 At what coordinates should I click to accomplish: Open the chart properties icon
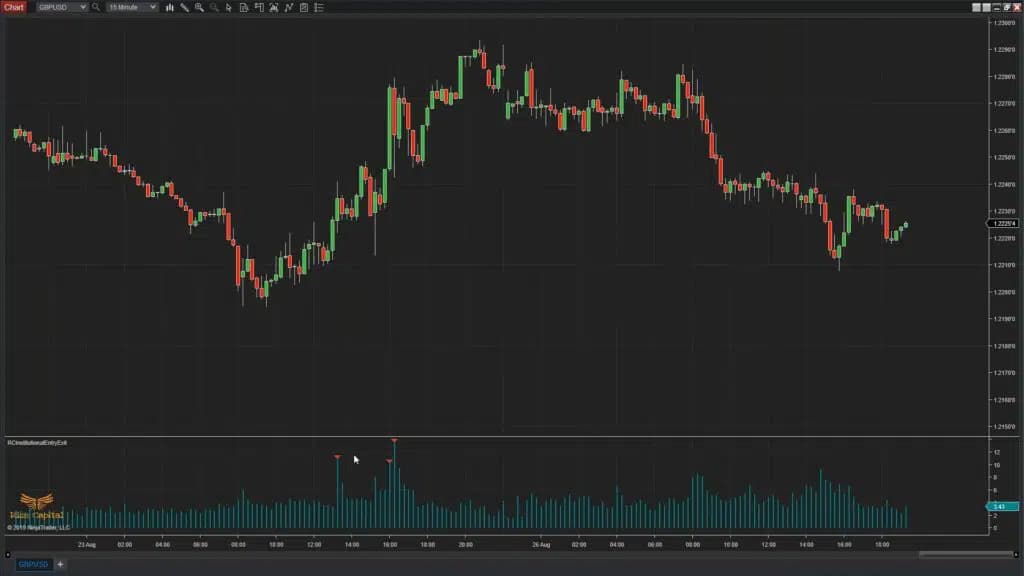(x=304, y=8)
